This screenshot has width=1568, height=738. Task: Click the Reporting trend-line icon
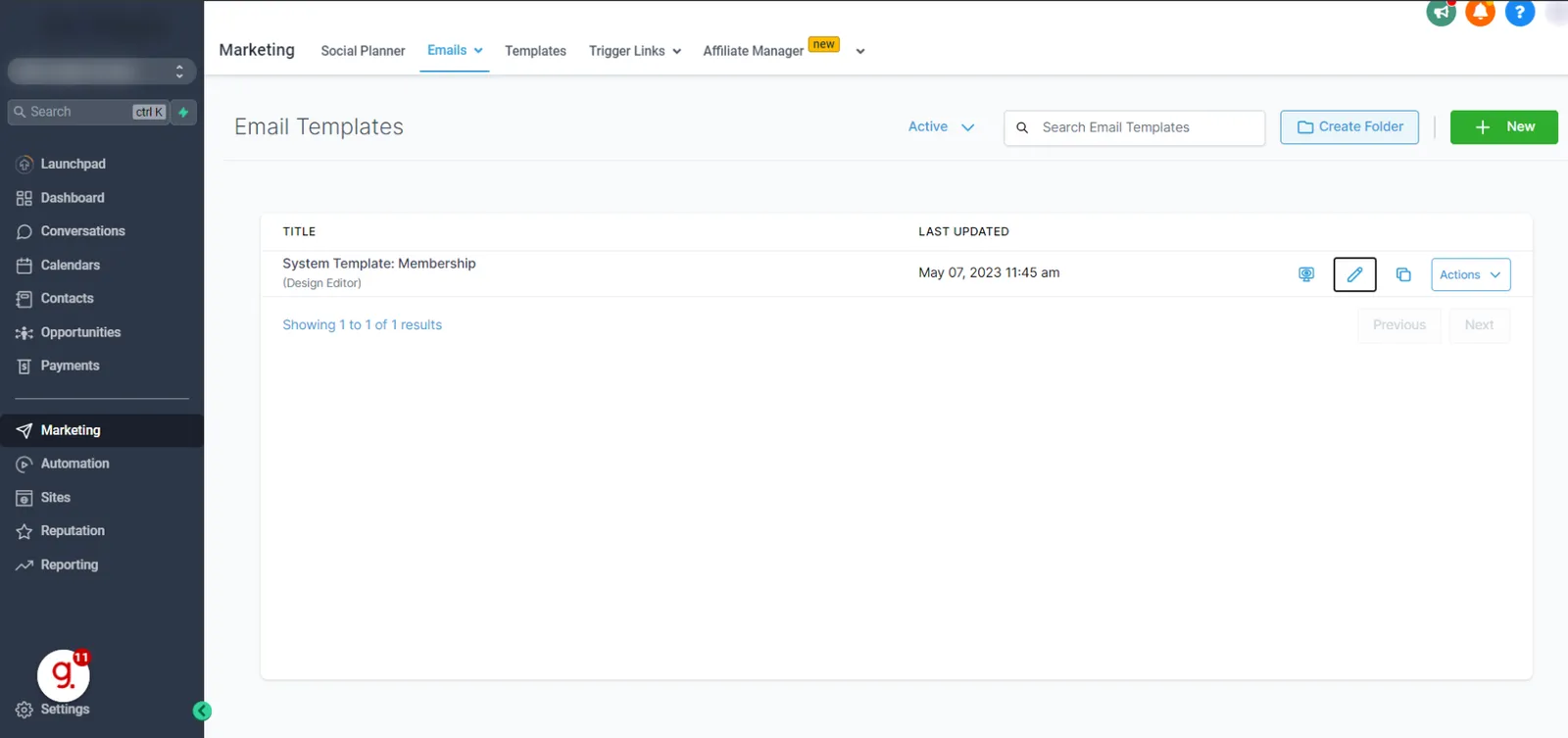point(24,566)
